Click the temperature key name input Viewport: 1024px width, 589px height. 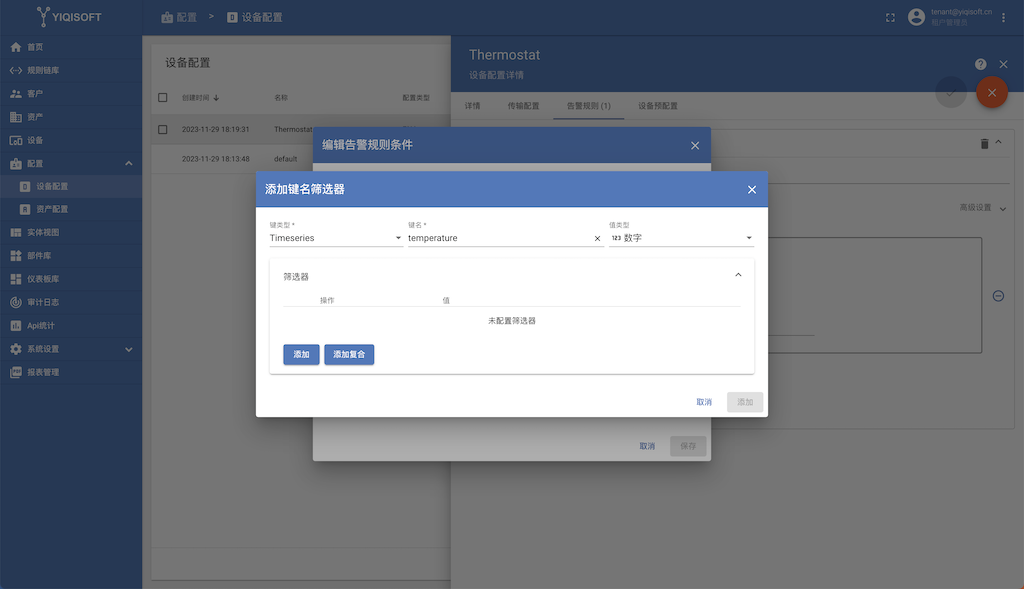tap(498, 238)
